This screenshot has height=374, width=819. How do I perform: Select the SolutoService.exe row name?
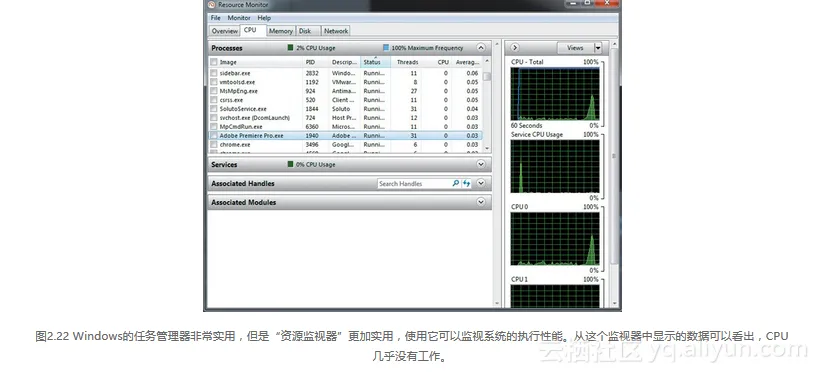(243, 109)
